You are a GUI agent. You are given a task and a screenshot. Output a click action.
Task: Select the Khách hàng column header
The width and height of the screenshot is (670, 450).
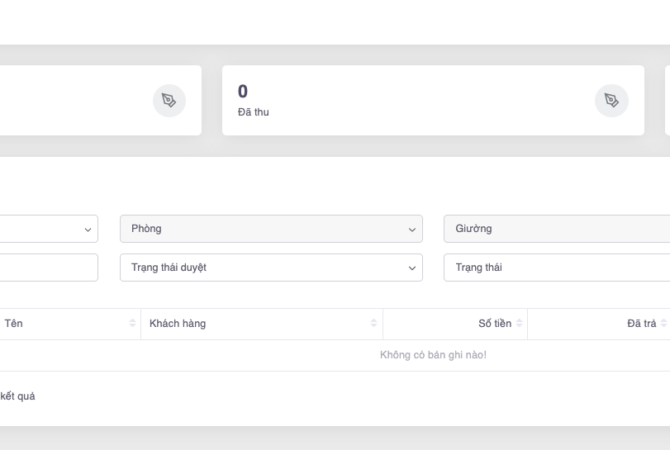[178, 323]
